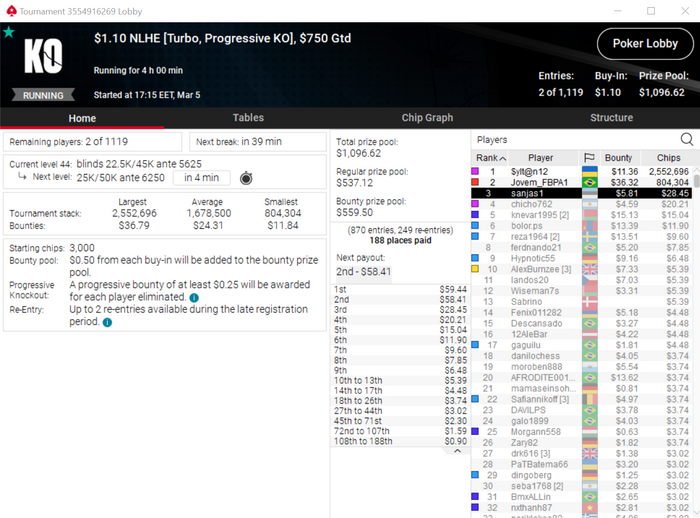700x518 pixels.
Task: Click the yellow color tag for AlexBurnzee
Action: 475,269
